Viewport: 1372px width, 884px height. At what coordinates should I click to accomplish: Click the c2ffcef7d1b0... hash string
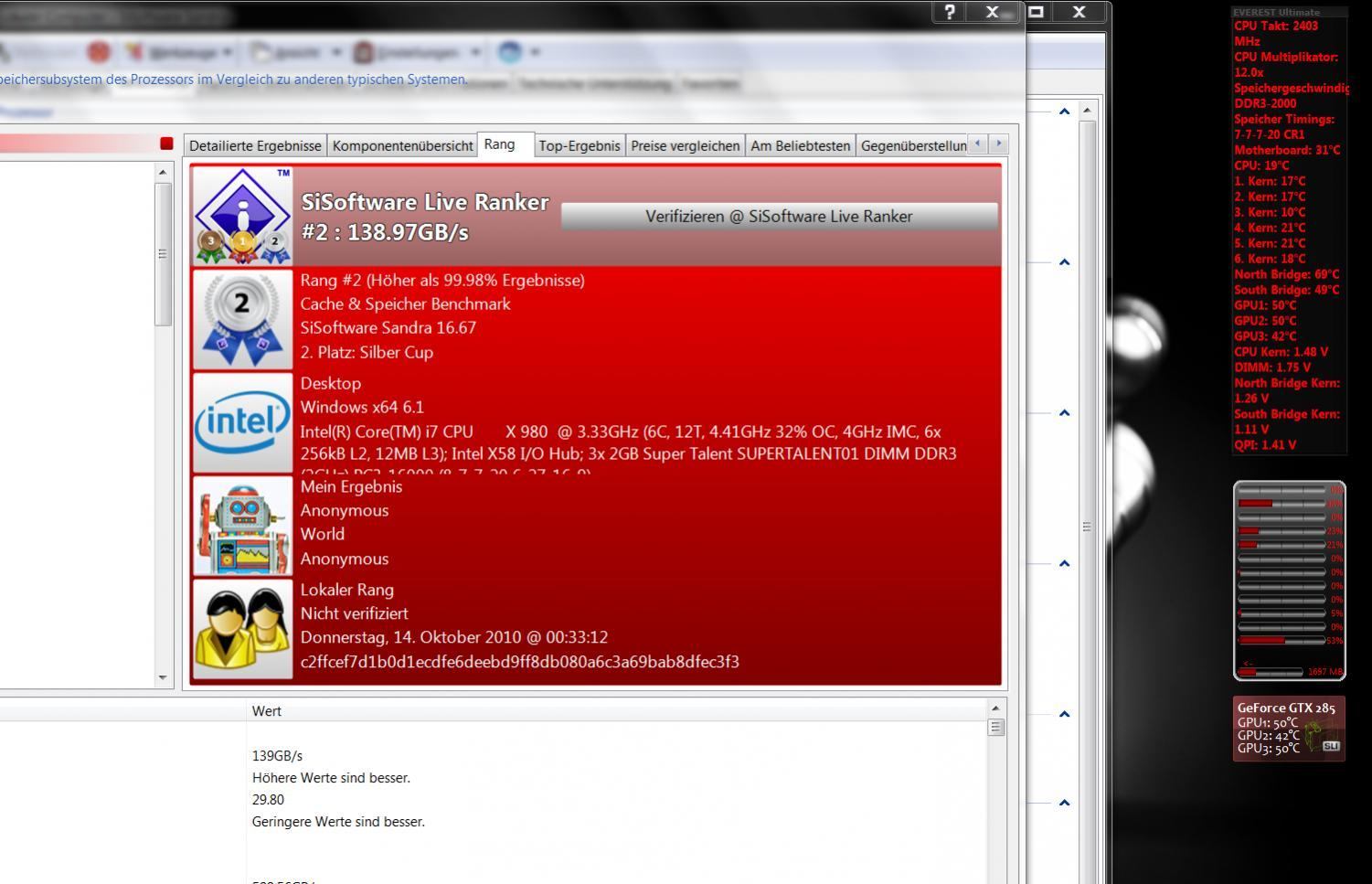pyautogui.click(x=520, y=662)
